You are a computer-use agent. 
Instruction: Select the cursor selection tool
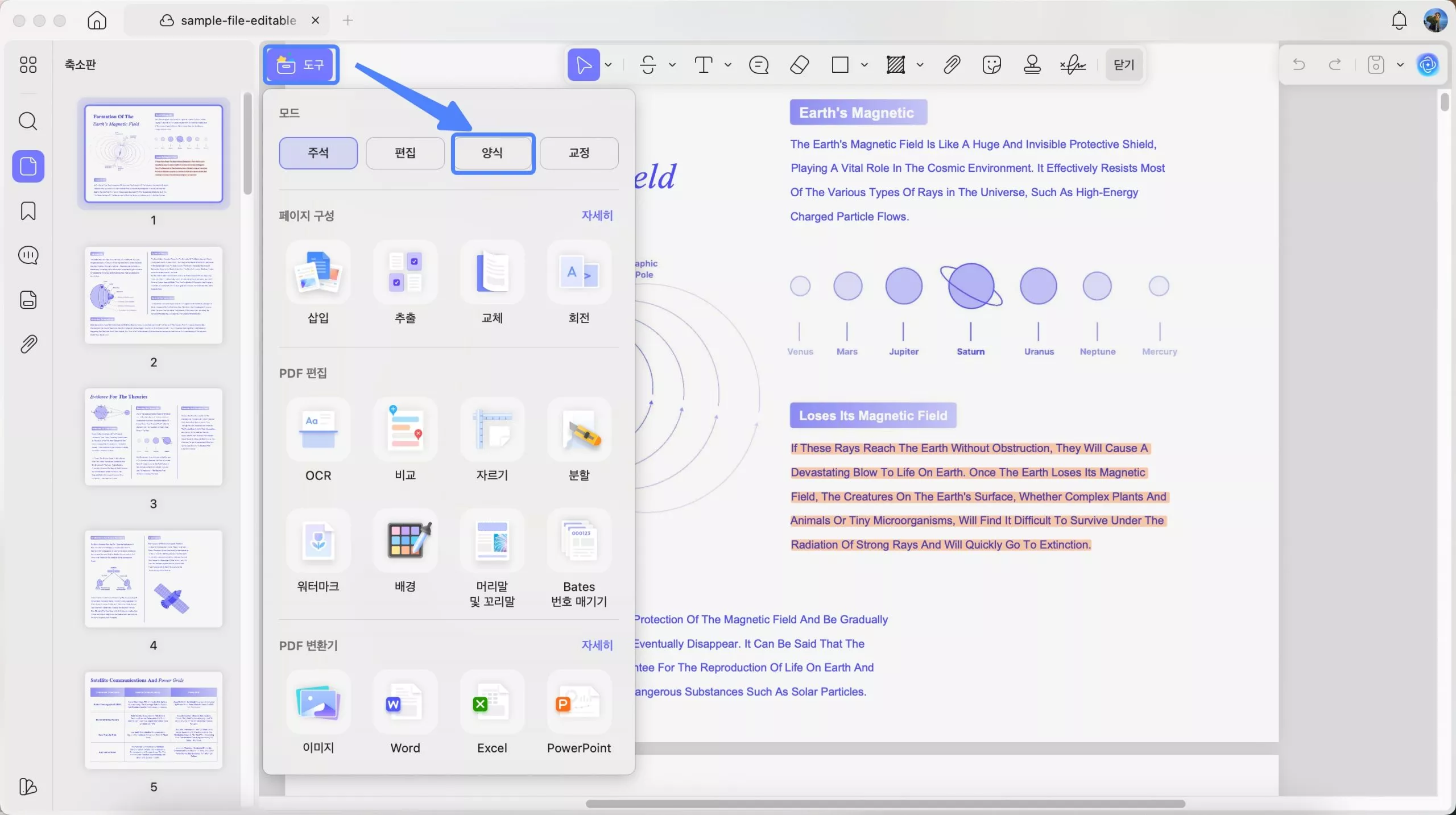(x=584, y=65)
